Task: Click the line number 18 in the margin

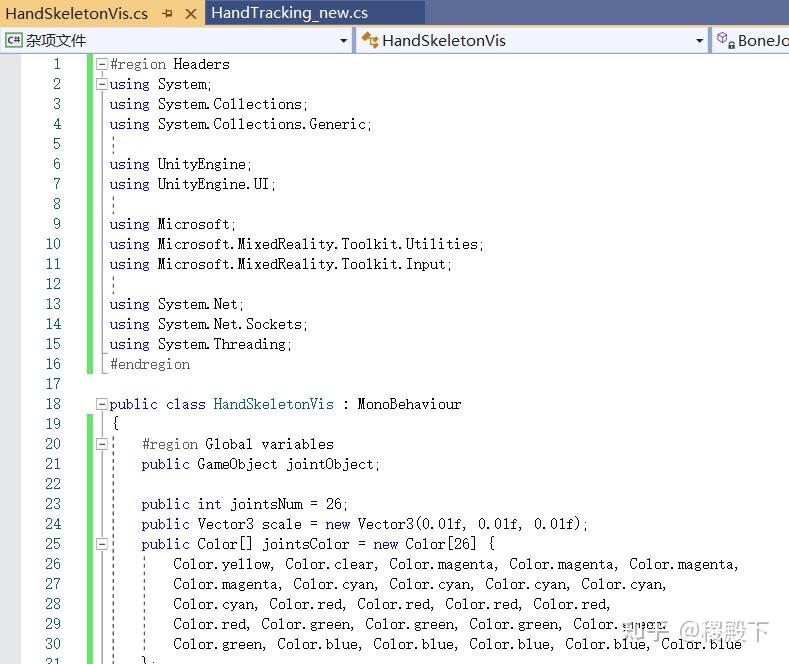Action: click(53, 404)
